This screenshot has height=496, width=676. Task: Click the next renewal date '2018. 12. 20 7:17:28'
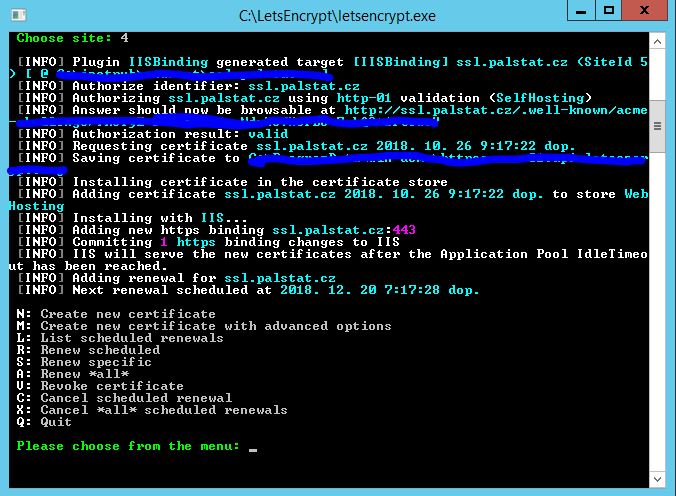[360, 290]
